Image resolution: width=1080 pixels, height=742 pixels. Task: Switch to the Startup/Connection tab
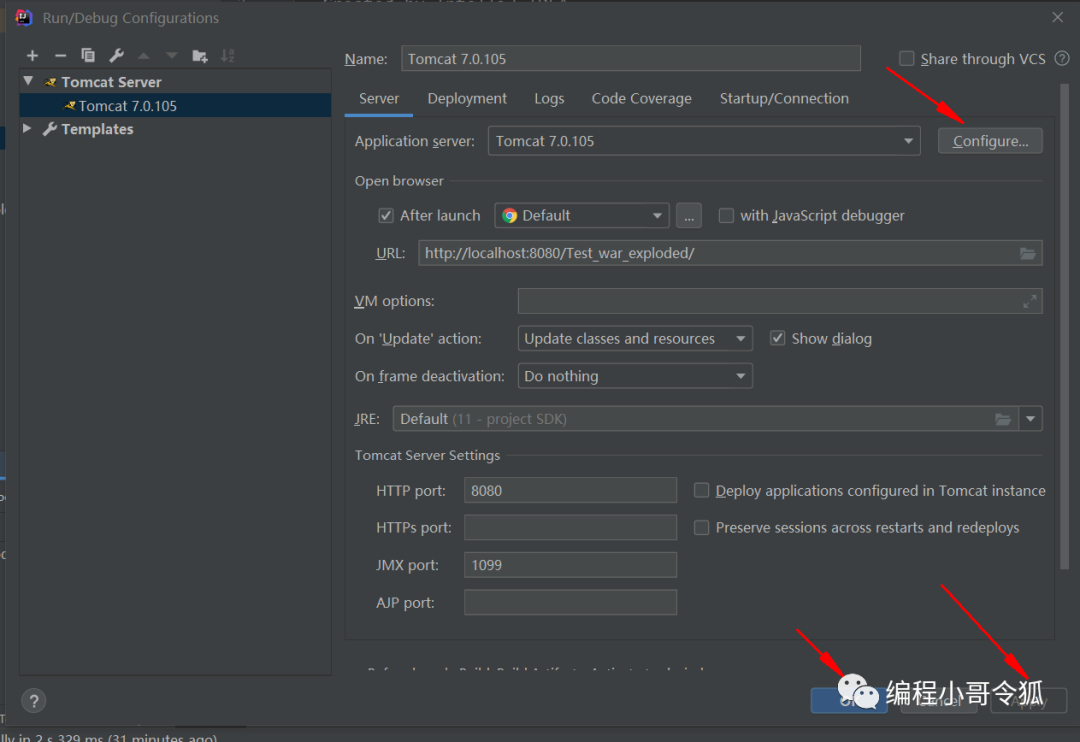coord(784,99)
